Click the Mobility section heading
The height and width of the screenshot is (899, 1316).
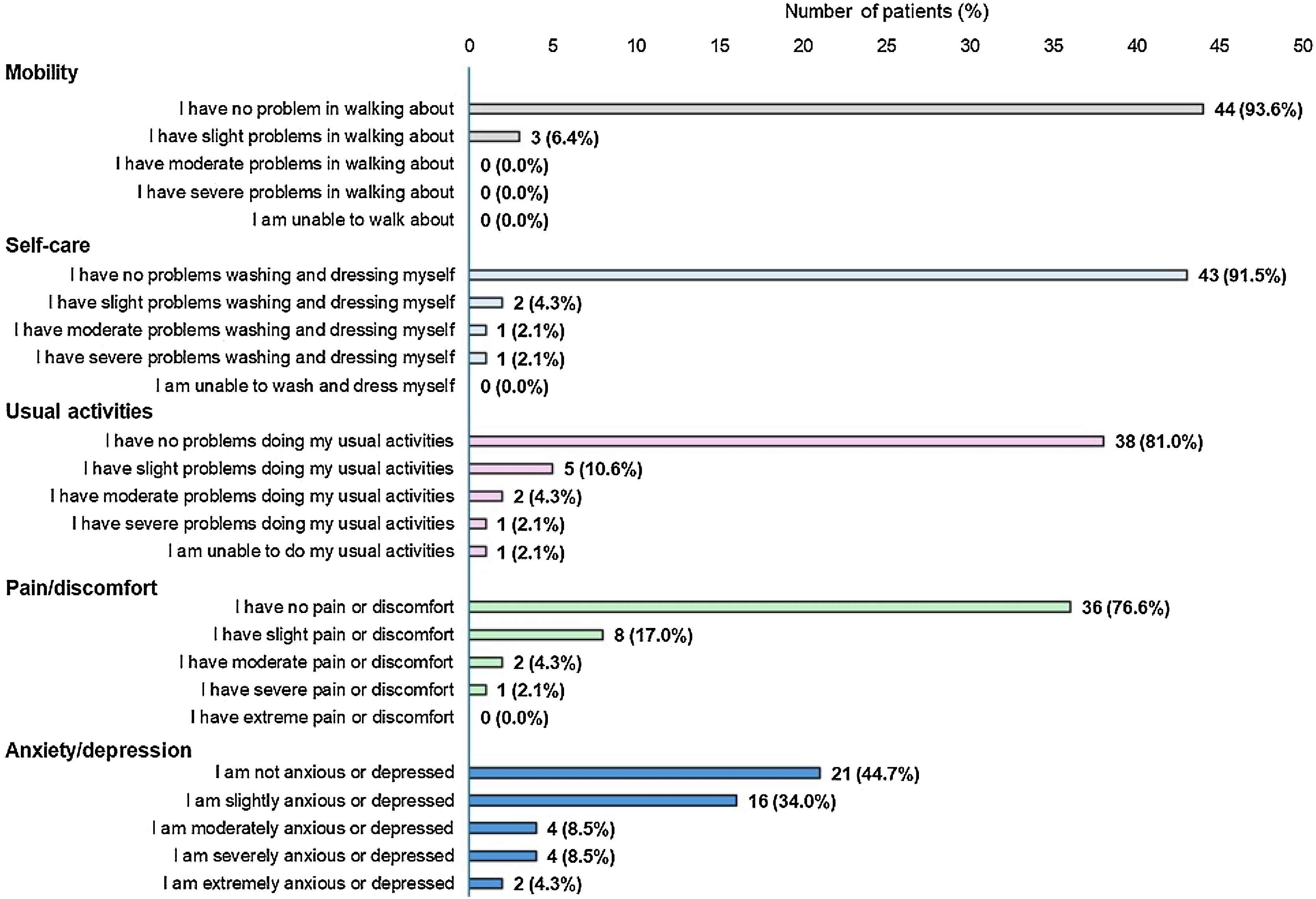pos(41,72)
